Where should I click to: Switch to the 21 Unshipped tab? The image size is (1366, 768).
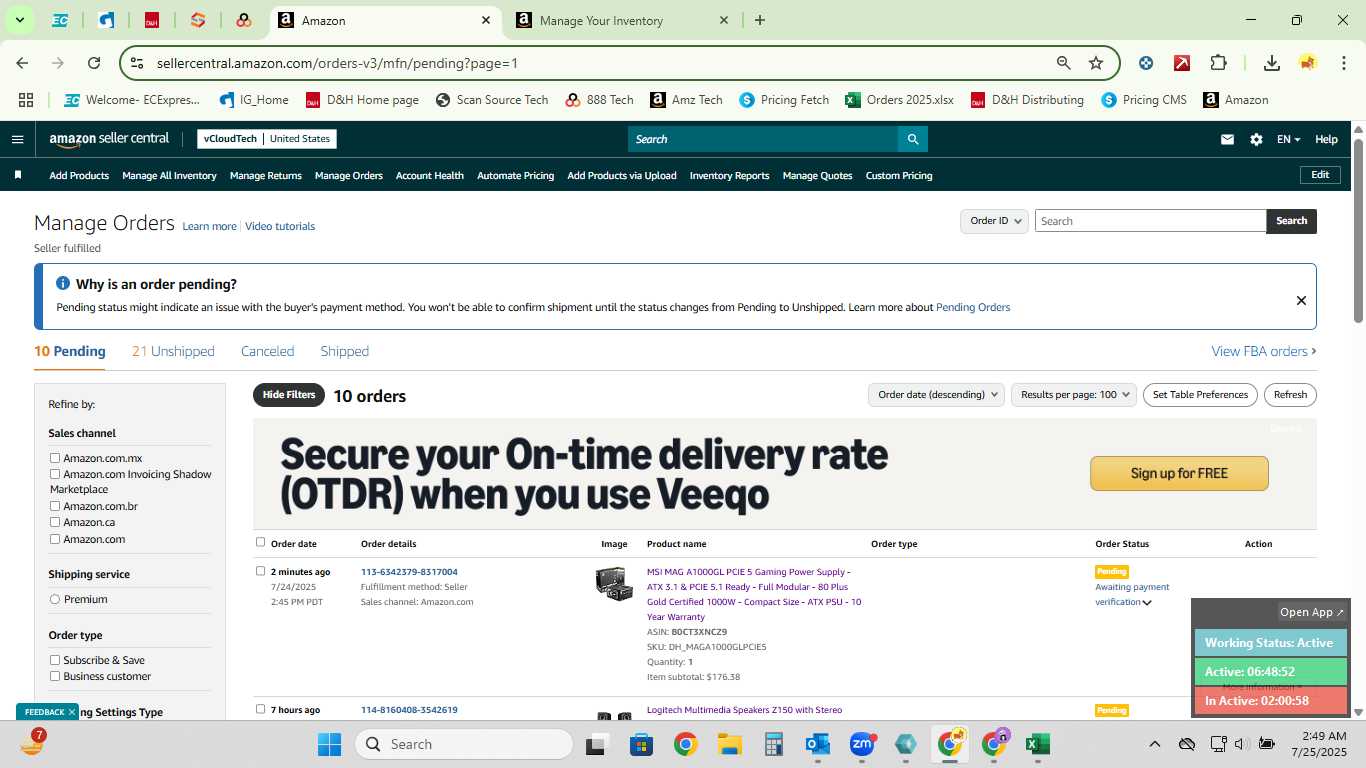click(173, 351)
